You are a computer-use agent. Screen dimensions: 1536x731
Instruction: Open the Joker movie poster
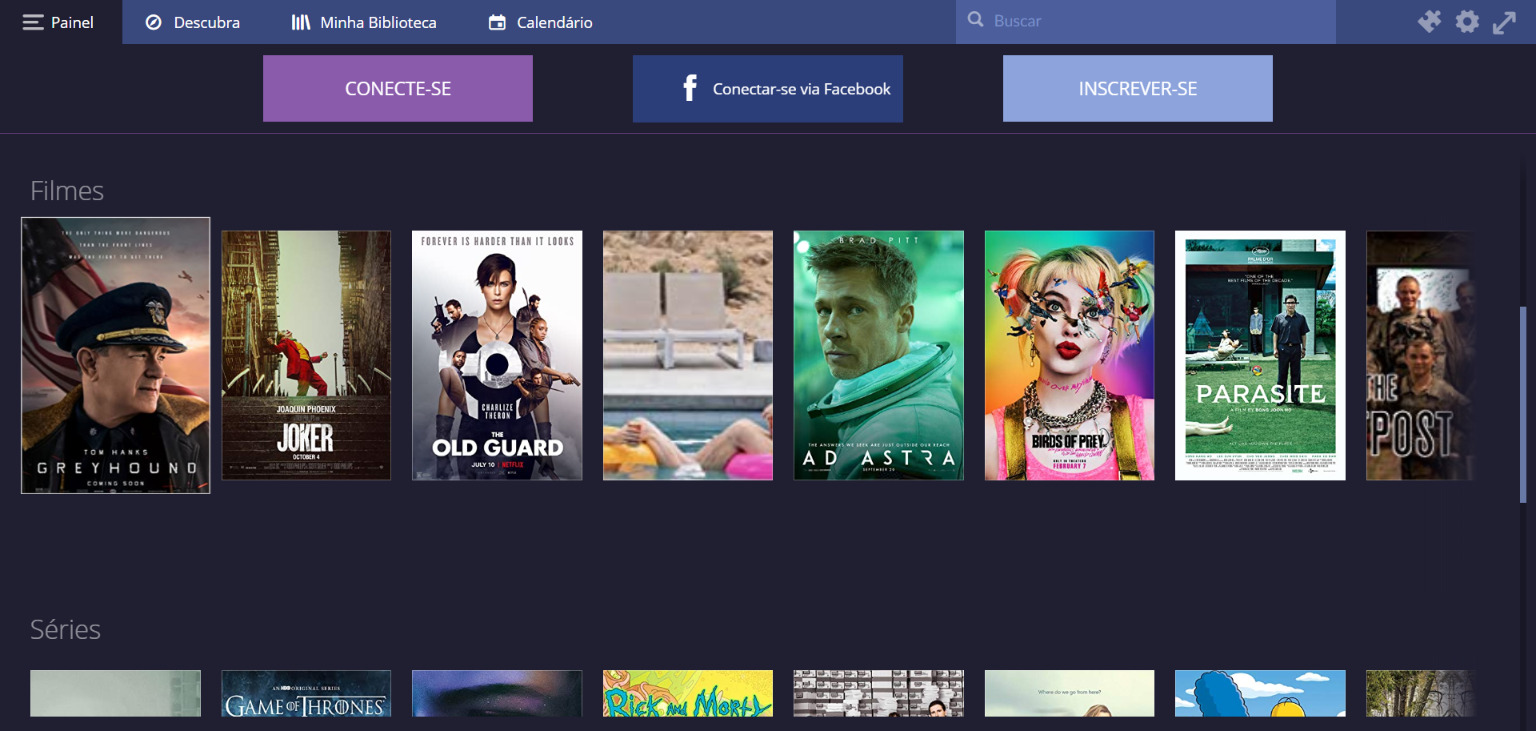[306, 355]
